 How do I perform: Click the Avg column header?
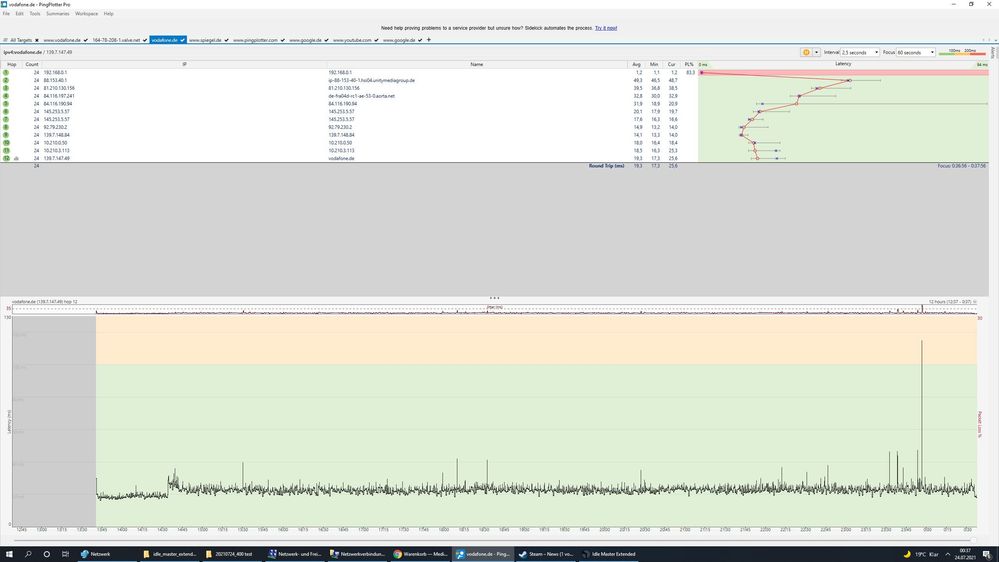(x=636, y=64)
